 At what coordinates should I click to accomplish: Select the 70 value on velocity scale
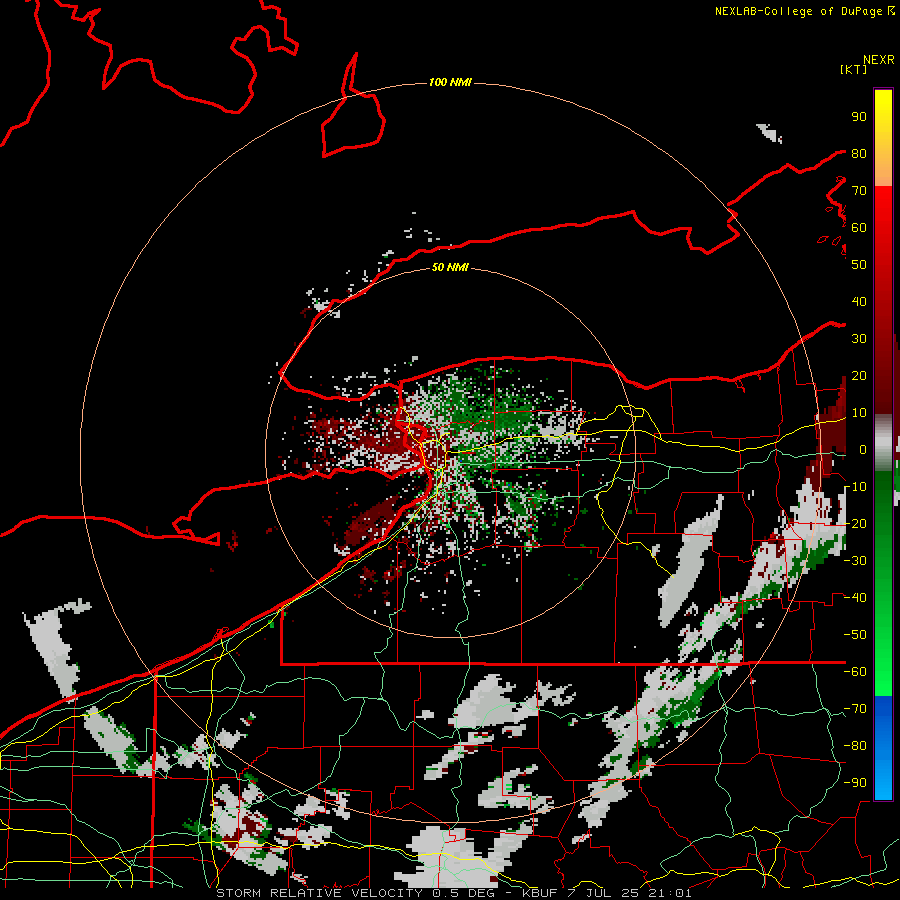pos(859,191)
